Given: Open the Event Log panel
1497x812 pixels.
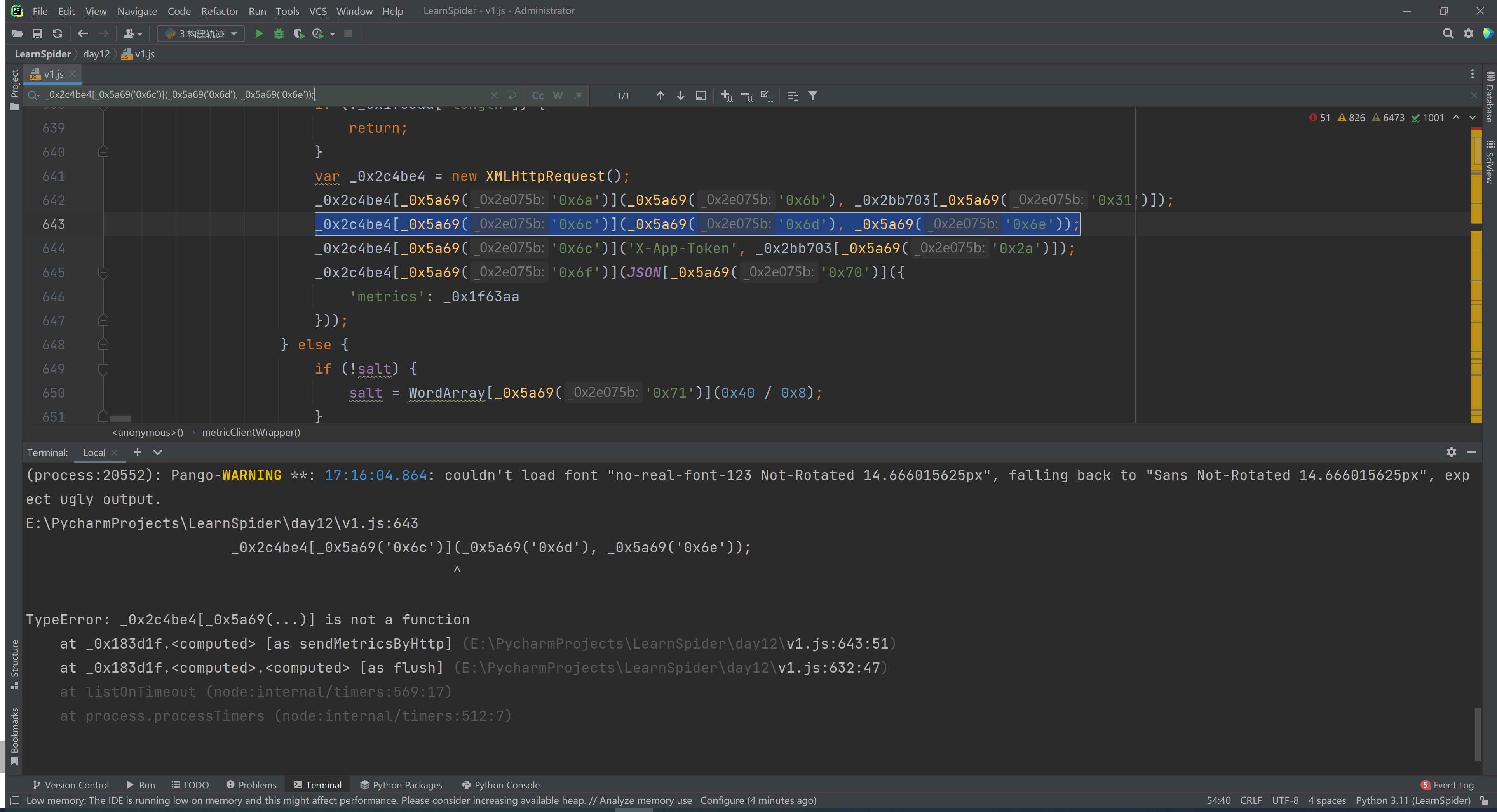Looking at the screenshot, I should (x=1448, y=785).
